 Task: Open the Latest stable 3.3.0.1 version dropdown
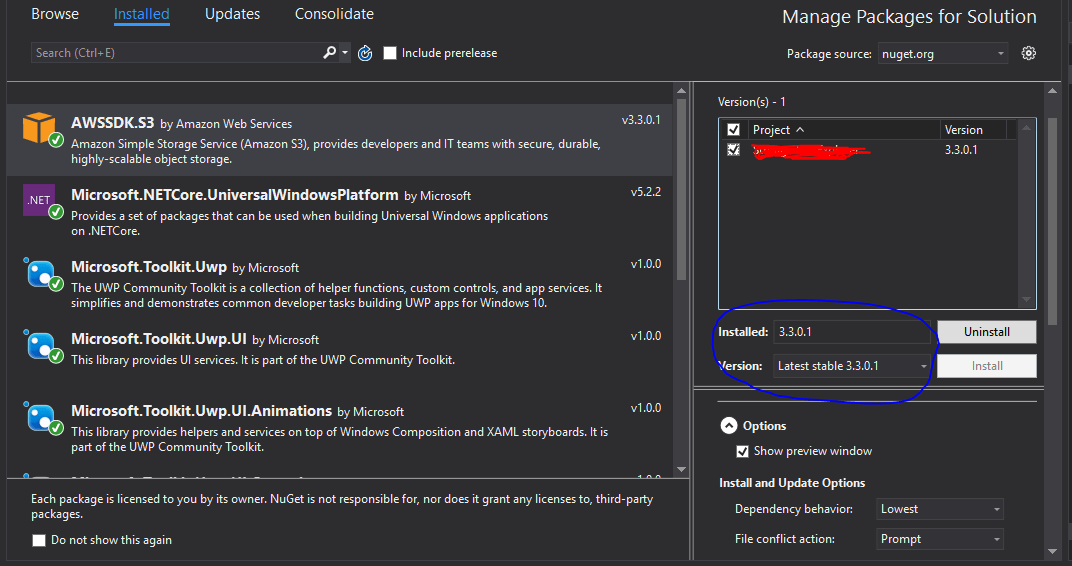852,366
